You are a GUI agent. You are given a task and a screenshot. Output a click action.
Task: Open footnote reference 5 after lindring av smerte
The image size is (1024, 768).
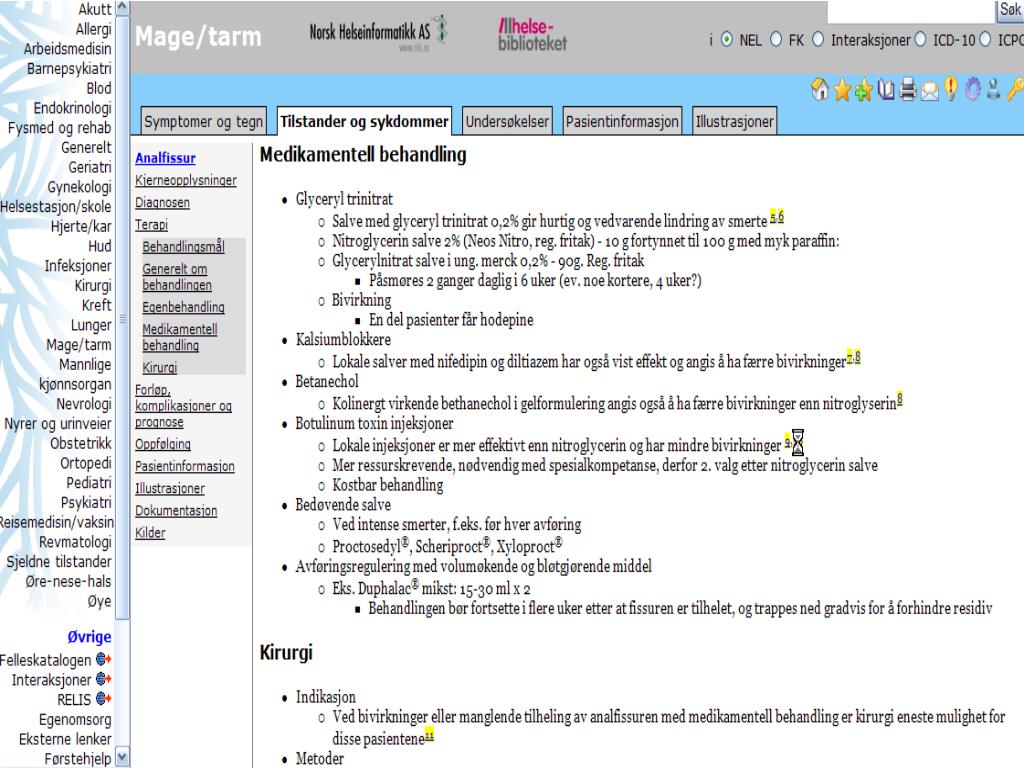(x=773, y=216)
